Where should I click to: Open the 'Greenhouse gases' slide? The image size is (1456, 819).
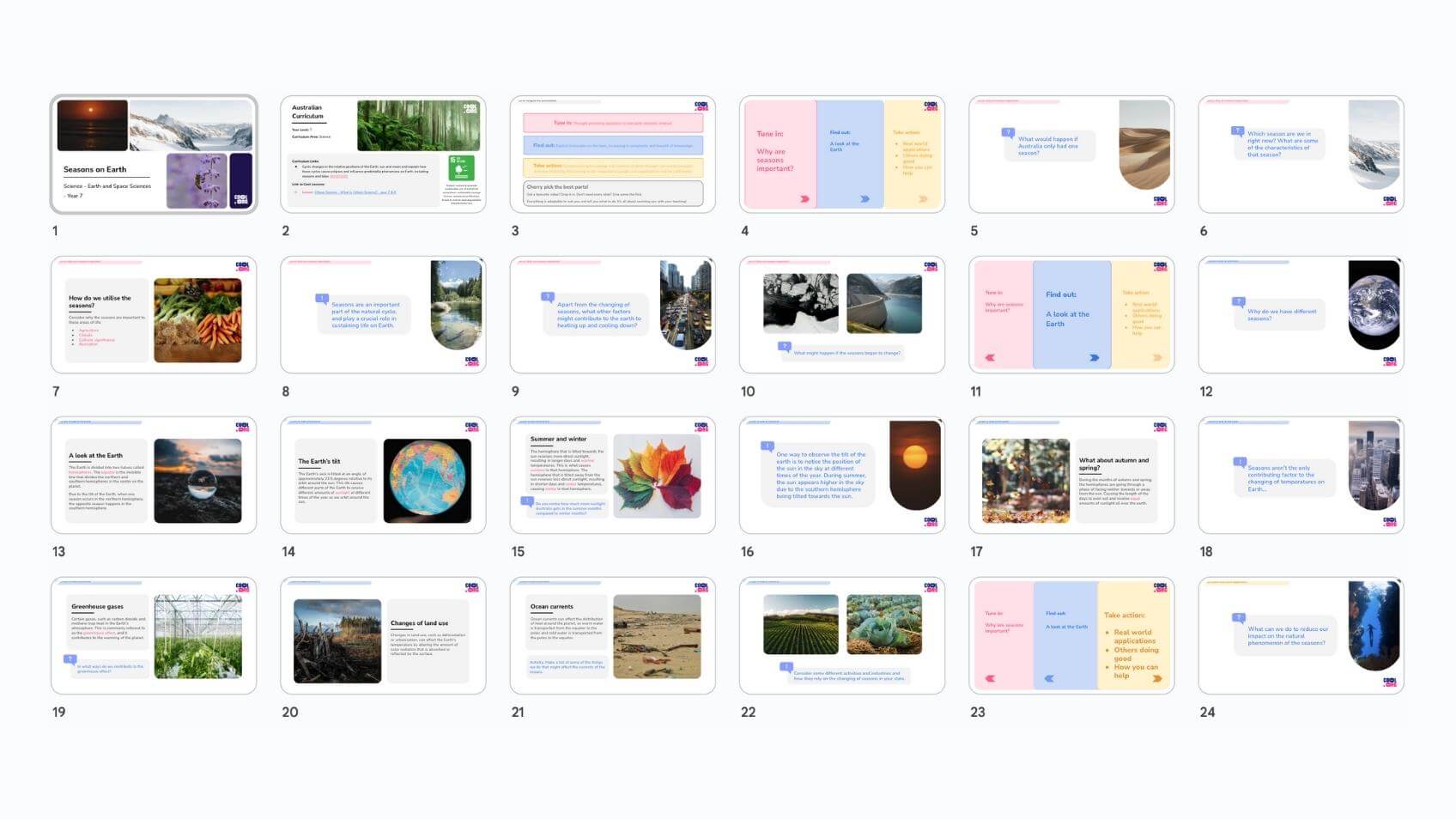[154, 636]
